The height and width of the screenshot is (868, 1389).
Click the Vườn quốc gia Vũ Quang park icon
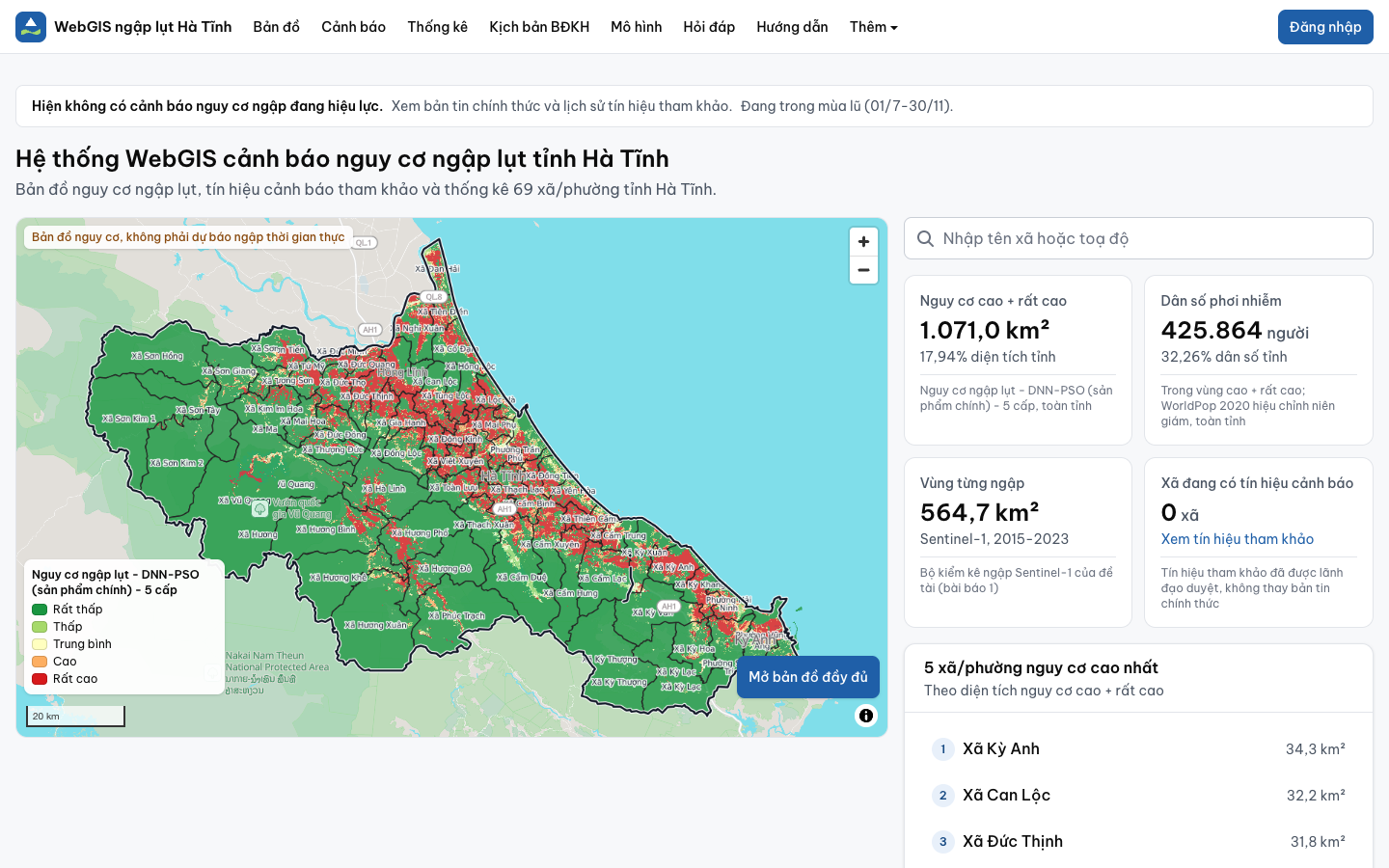pyautogui.click(x=260, y=507)
